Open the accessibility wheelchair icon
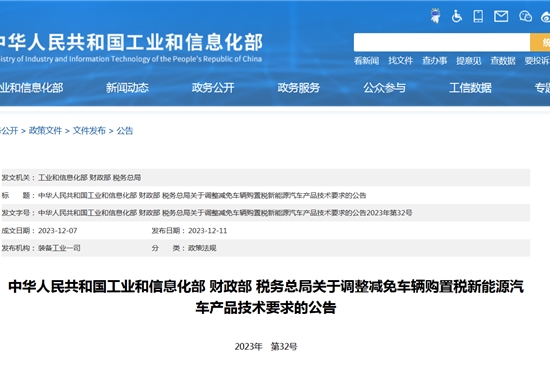This screenshot has height=378, width=550. pyautogui.click(x=456, y=16)
